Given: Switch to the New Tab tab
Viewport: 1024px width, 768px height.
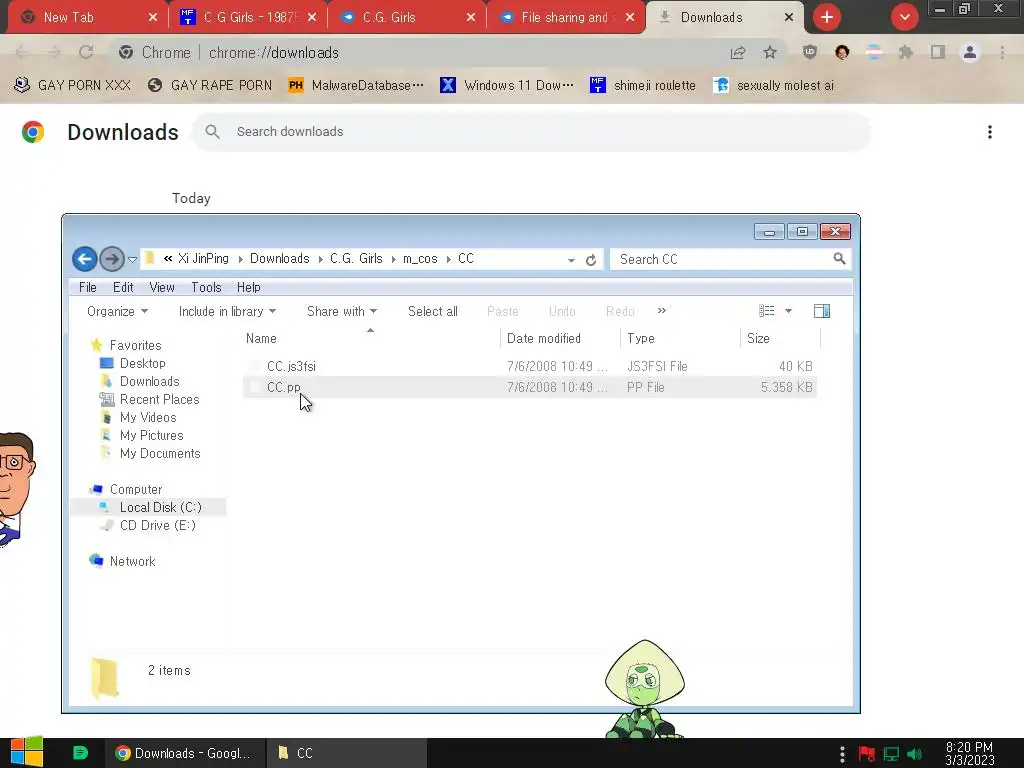Looking at the screenshot, I should [x=85, y=18].
